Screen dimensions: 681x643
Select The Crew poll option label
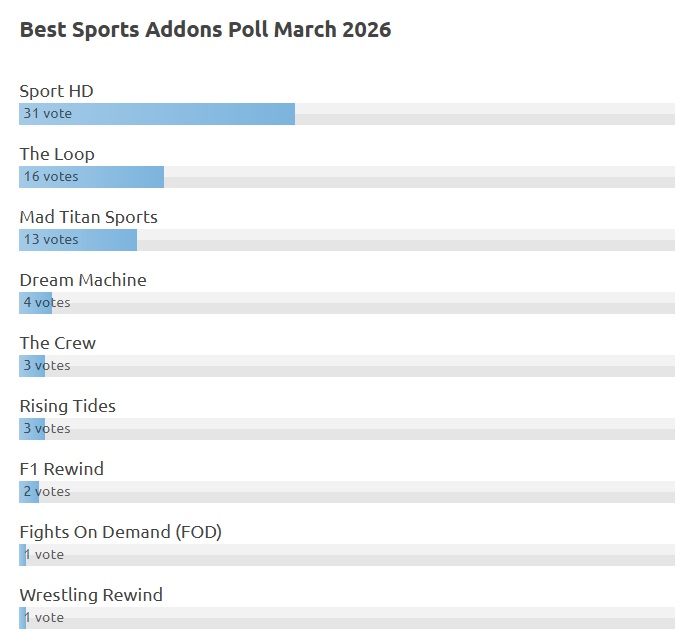coord(58,343)
